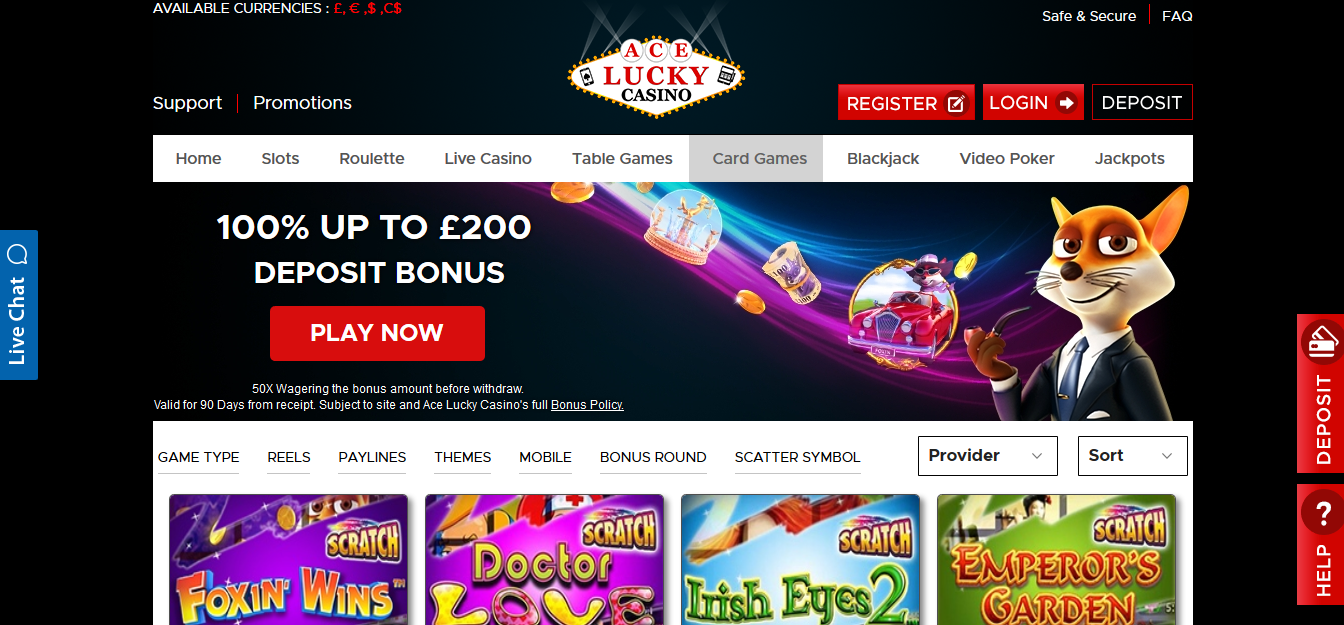Click the arrow icon on Login button
Screen dimensions: 1344x625
coord(1066,102)
